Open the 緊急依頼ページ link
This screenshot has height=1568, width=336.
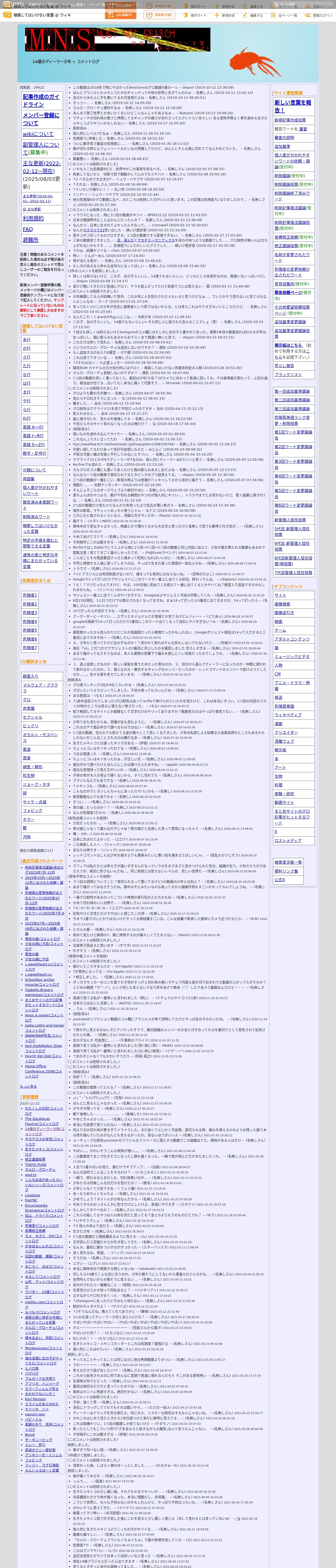pos(288,292)
